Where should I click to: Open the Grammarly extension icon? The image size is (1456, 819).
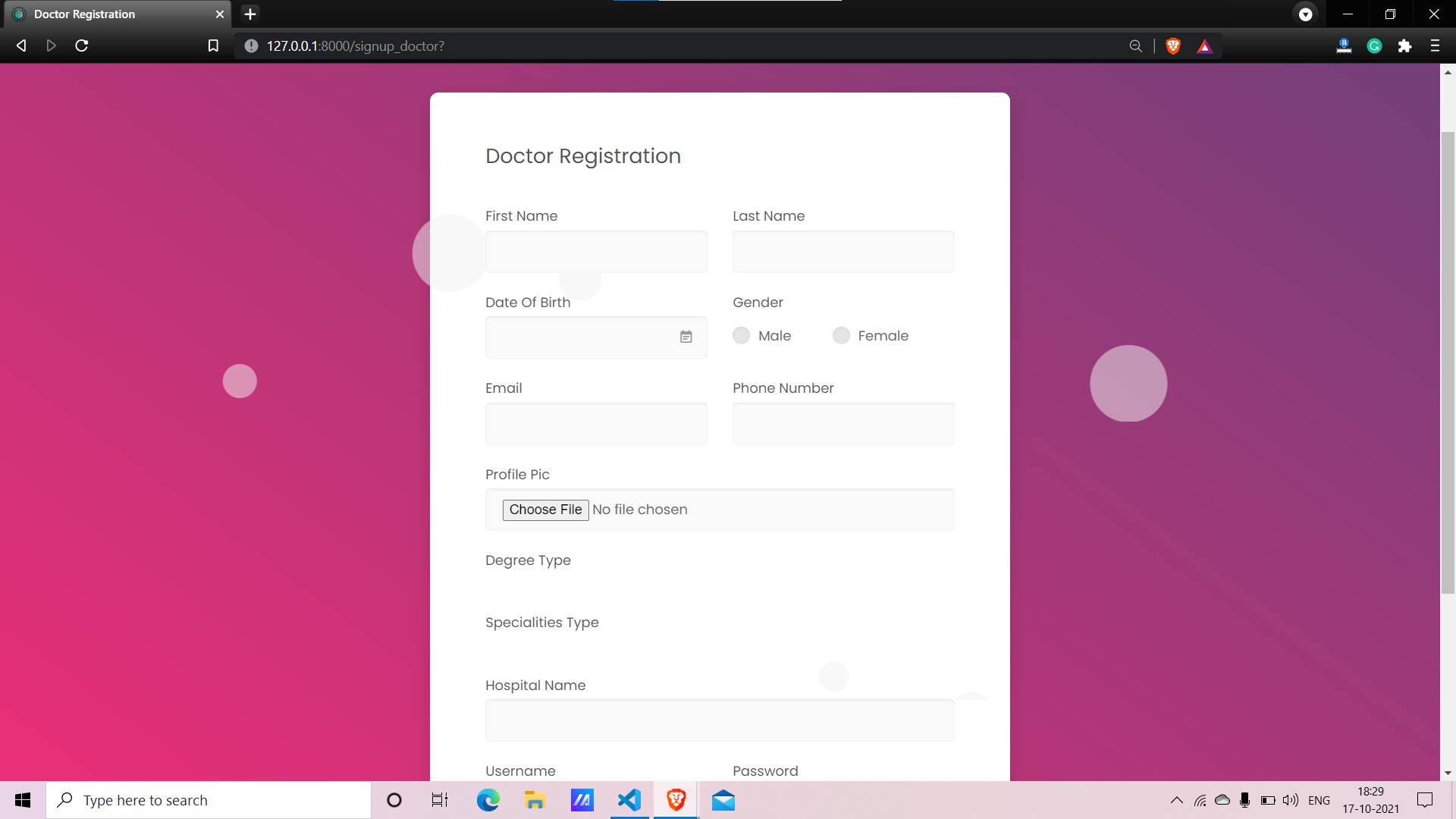coord(1374,46)
